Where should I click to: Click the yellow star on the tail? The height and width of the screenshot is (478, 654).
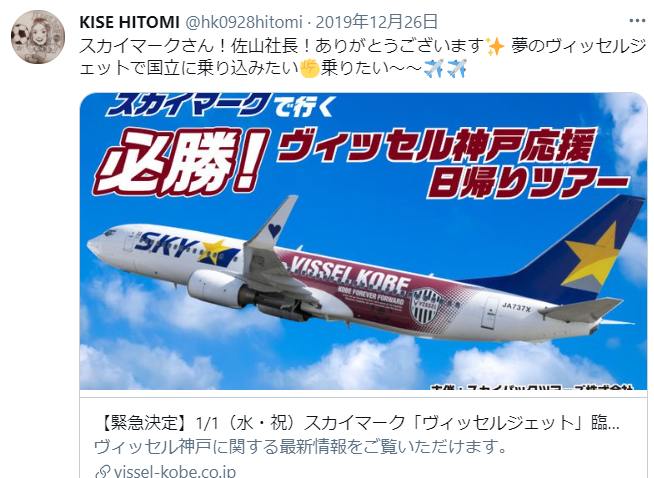tap(591, 254)
